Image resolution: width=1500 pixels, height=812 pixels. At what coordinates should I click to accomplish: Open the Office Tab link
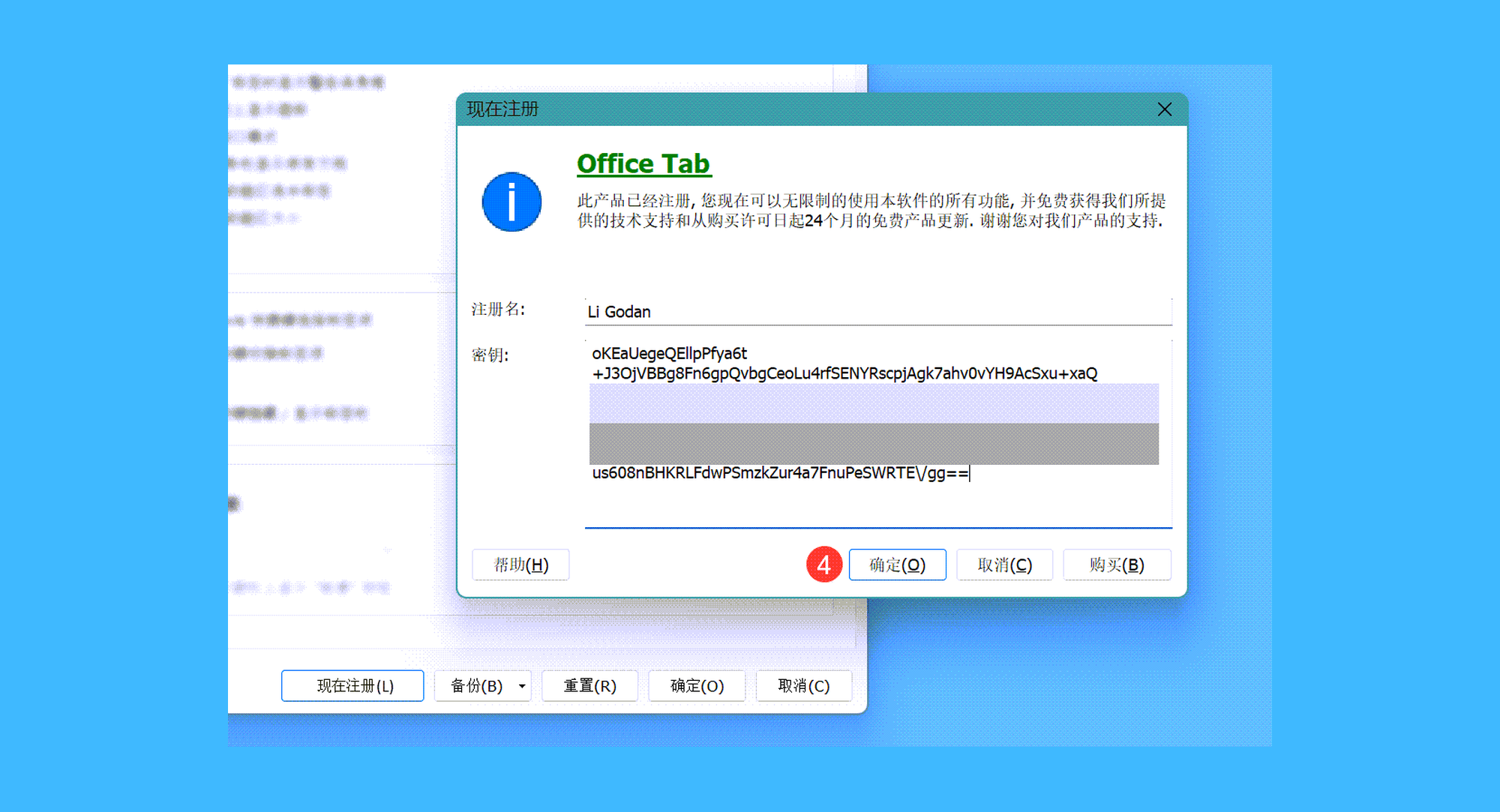[643, 163]
